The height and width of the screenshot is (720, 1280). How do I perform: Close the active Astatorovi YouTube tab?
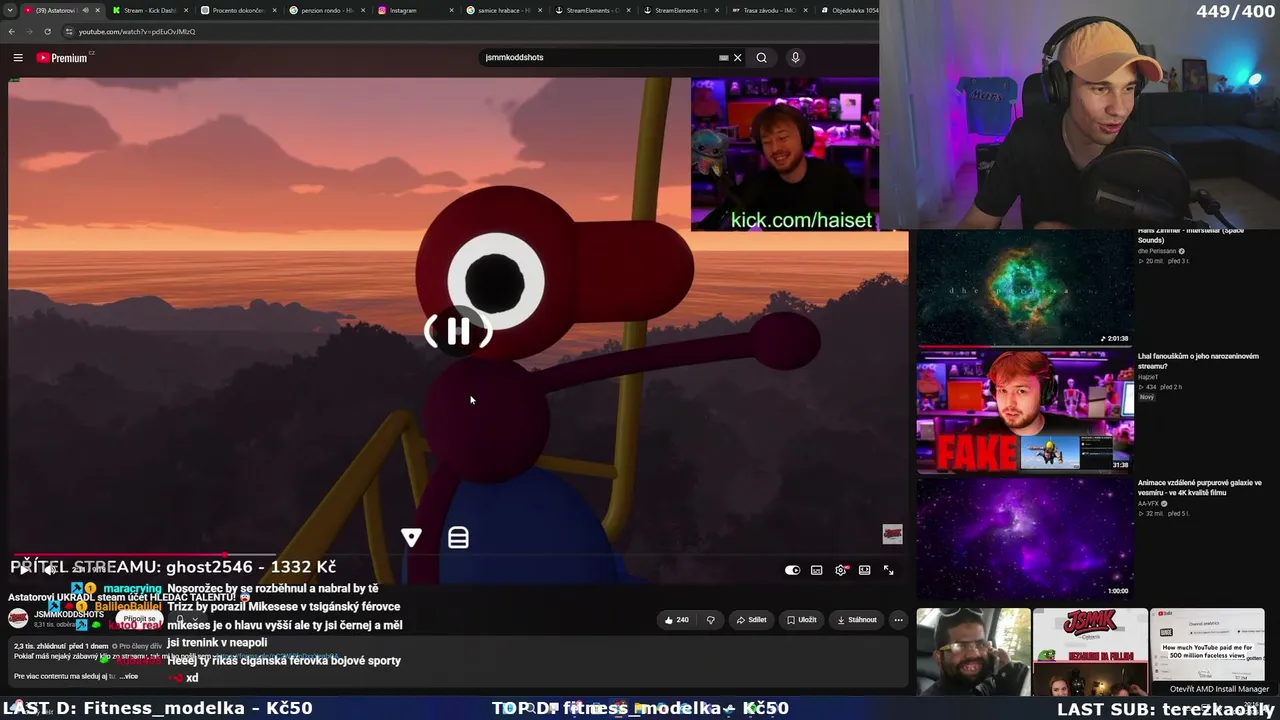(97, 10)
